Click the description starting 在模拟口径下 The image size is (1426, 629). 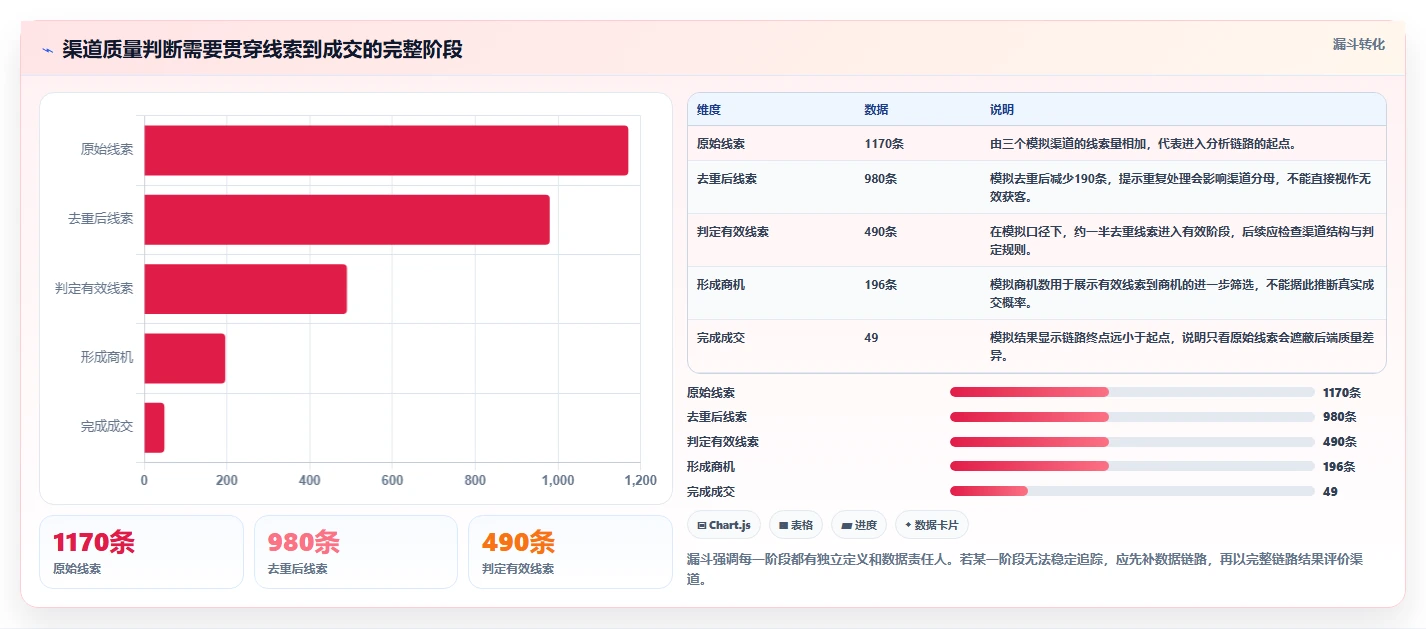point(1181,241)
